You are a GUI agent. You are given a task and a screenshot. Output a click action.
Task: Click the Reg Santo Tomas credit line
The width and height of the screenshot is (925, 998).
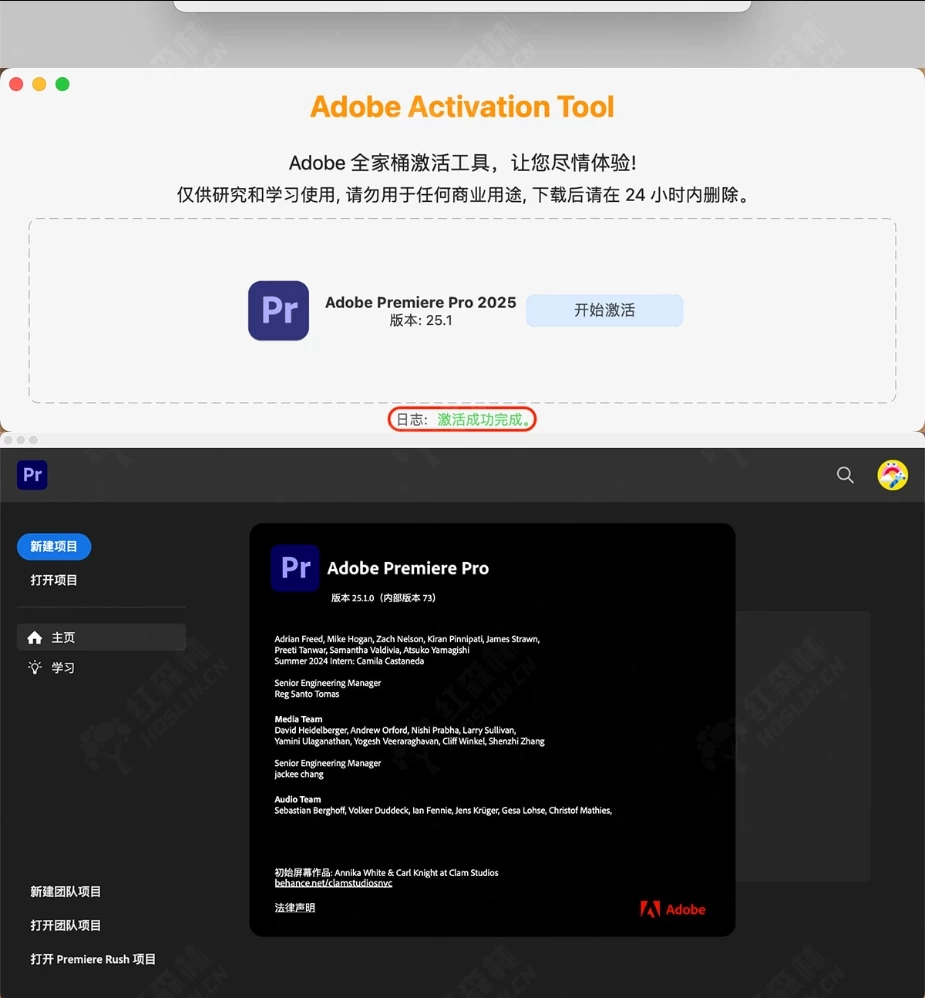coord(307,694)
